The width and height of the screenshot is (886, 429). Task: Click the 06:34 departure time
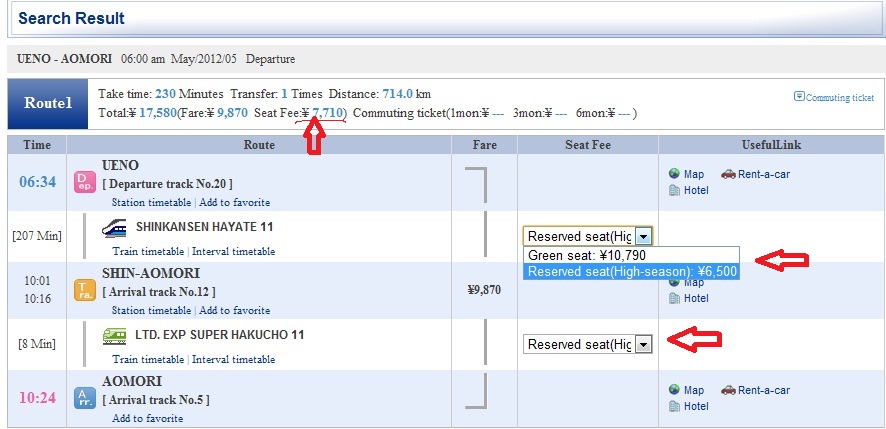[37, 182]
